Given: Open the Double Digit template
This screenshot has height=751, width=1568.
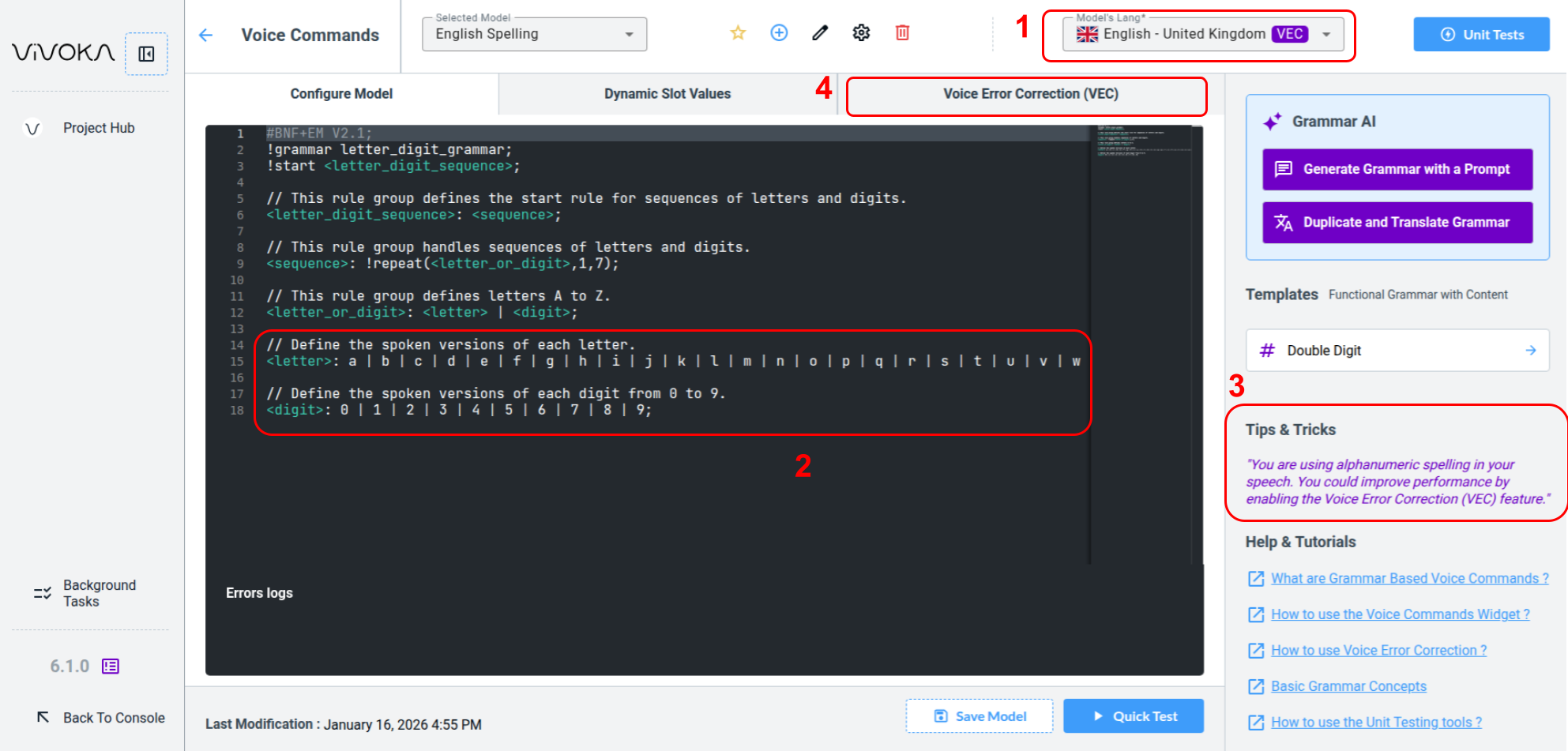Looking at the screenshot, I should pos(1397,351).
